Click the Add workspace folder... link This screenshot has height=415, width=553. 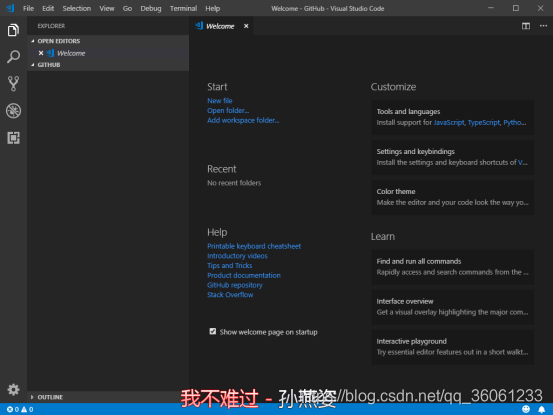tap(243, 120)
